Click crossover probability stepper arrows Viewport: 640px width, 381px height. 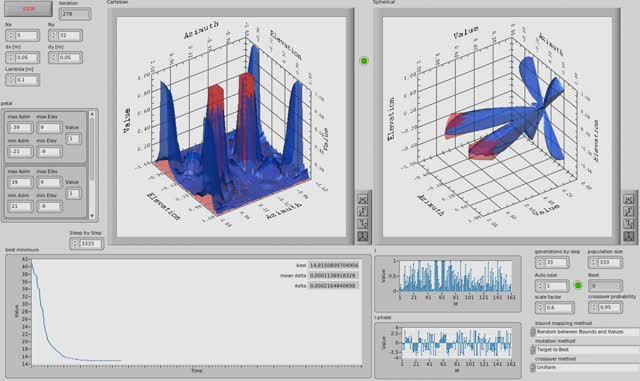click(x=594, y=307)
